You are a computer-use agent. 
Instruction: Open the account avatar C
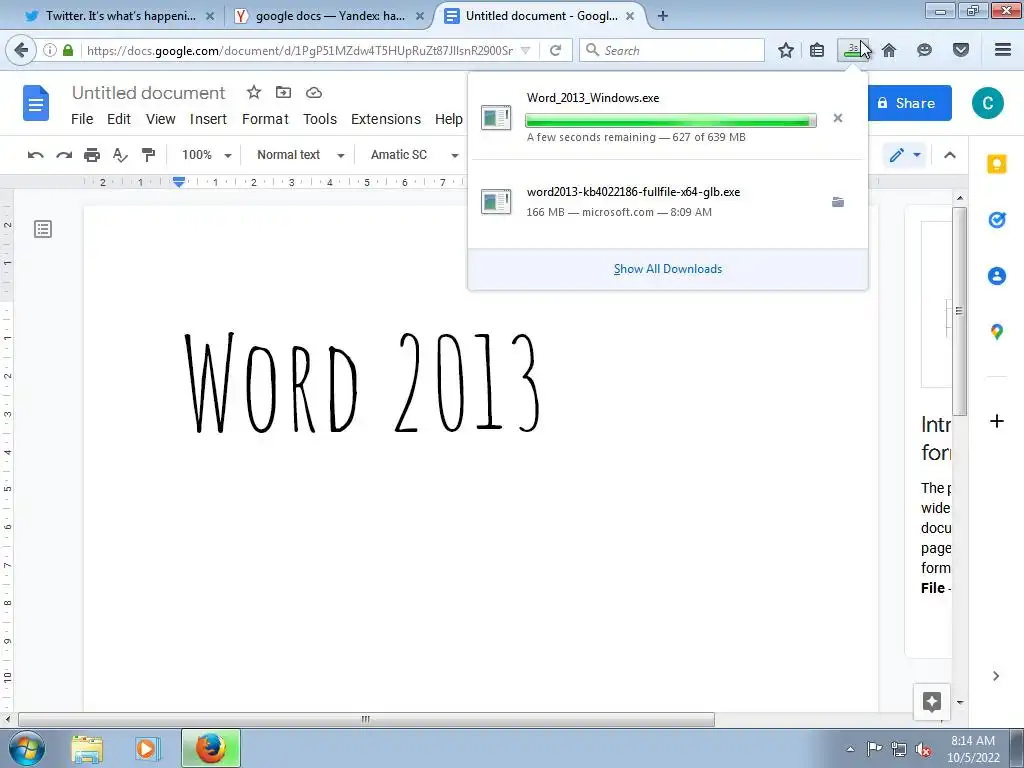[987, 103]
